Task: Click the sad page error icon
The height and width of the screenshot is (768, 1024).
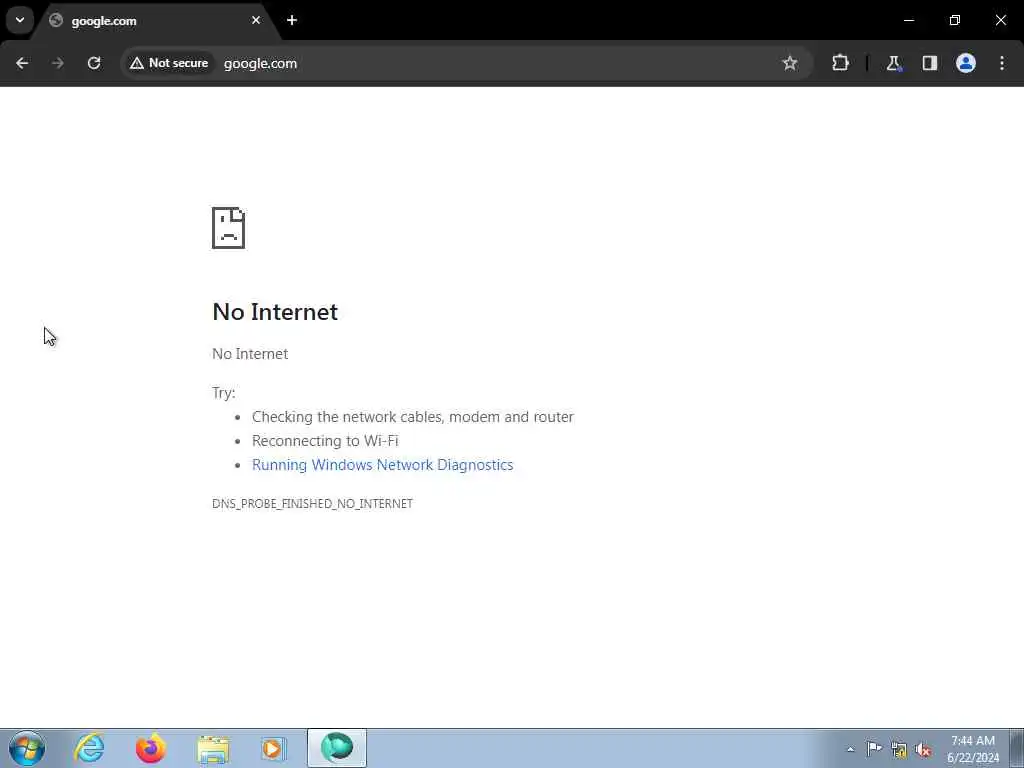Action: tap(229, 228)
